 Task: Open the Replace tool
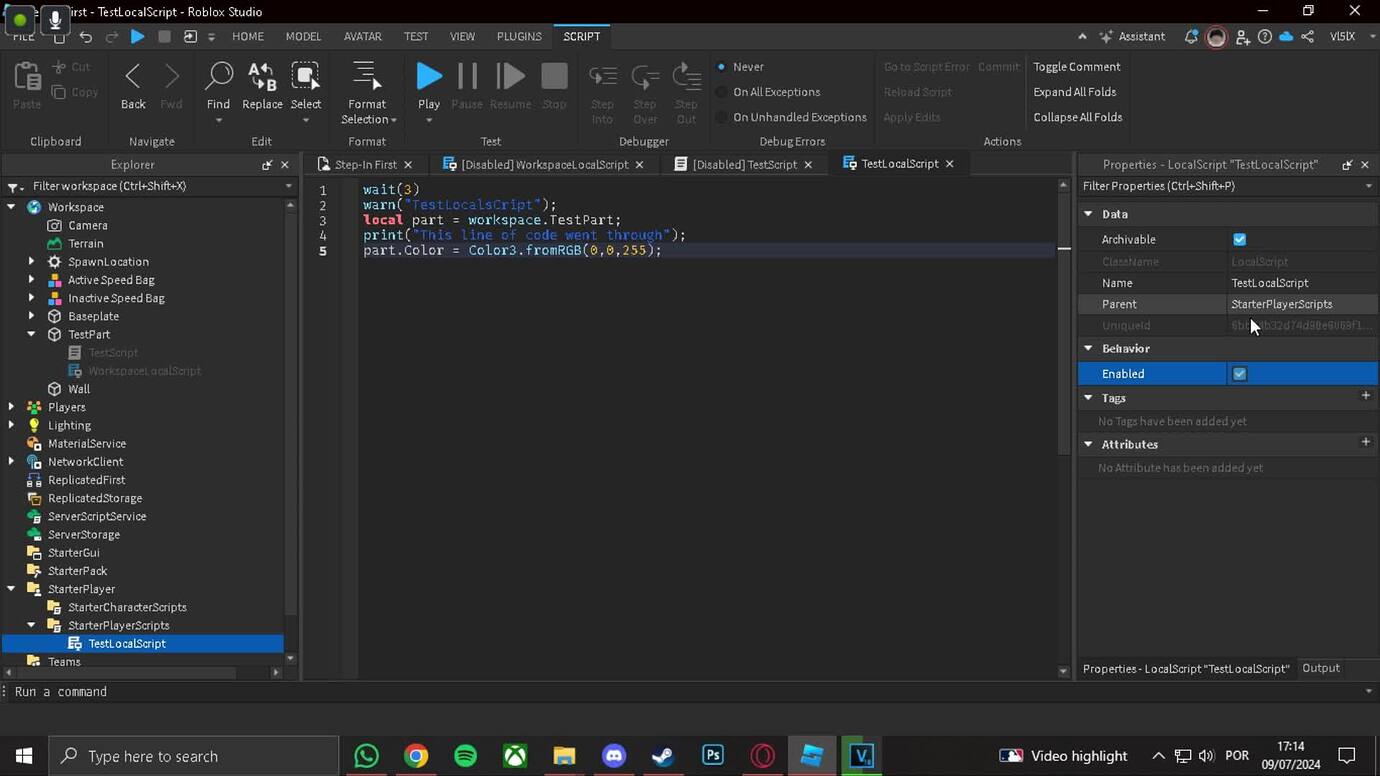tap(261, 75)
